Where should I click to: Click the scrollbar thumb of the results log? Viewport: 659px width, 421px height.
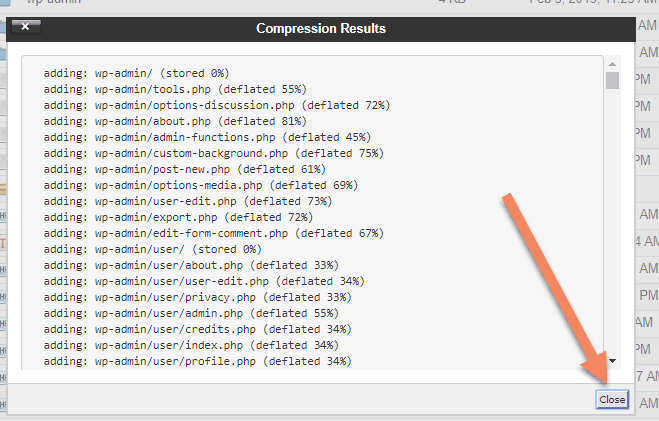click(612, 81)
